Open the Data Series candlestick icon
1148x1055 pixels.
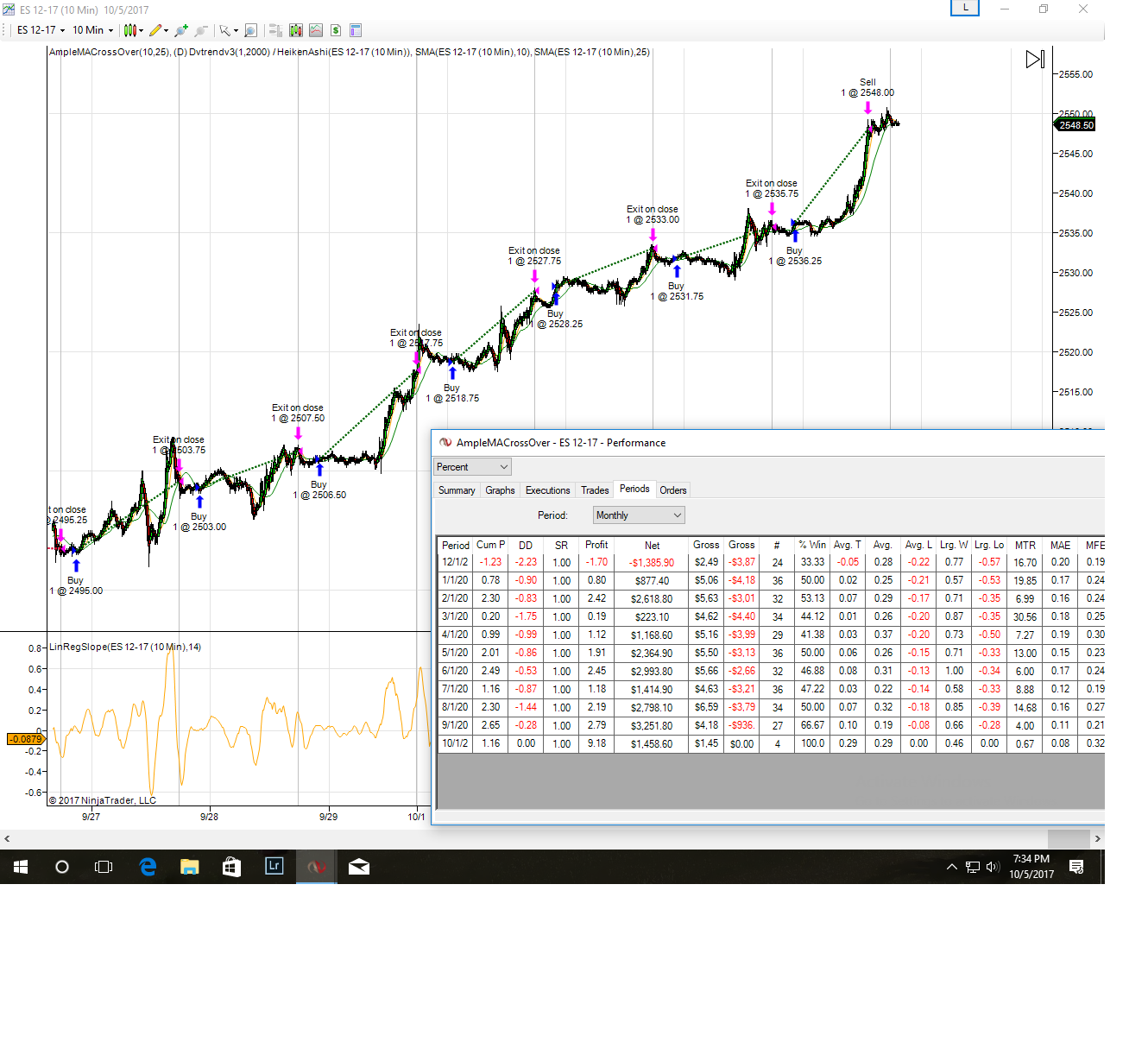click(296, 30)
